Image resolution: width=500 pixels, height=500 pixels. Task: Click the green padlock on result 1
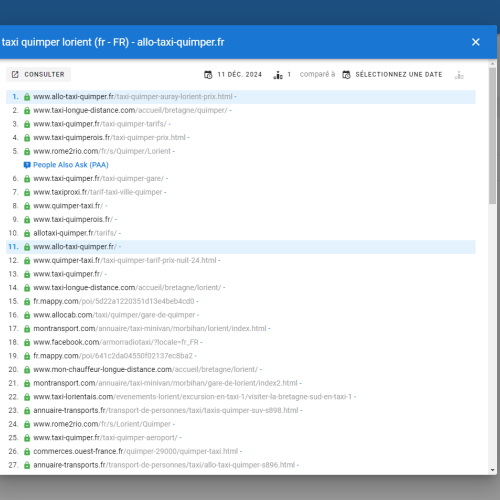tap(27, 97)
